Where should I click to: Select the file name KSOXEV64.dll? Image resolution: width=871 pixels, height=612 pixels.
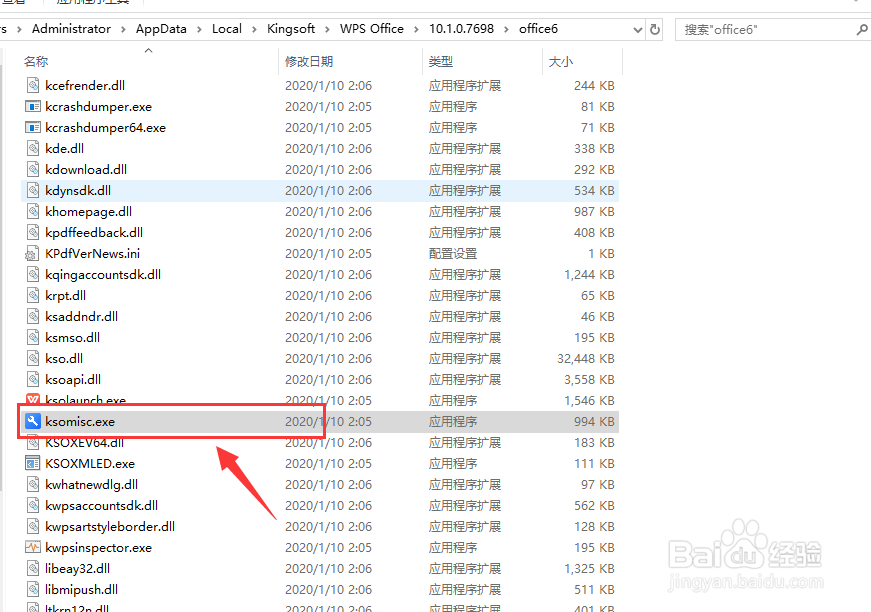pyautogui.click(x=84, y=443)
